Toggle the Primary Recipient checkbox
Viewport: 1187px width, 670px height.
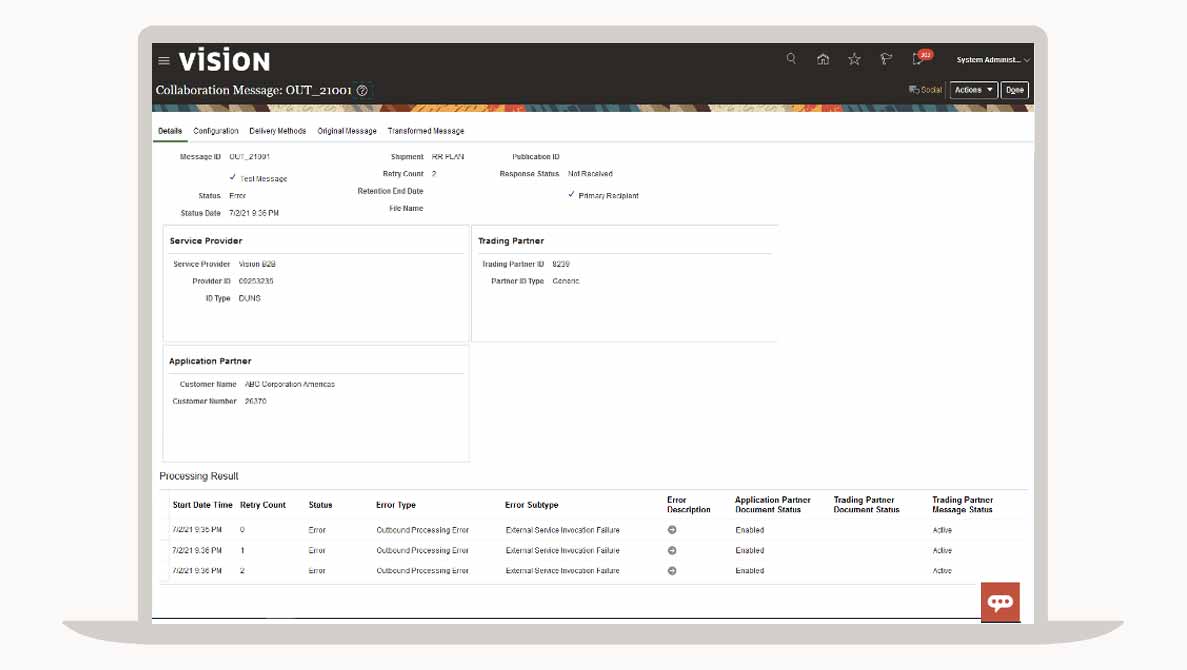[x=571, y=194]
